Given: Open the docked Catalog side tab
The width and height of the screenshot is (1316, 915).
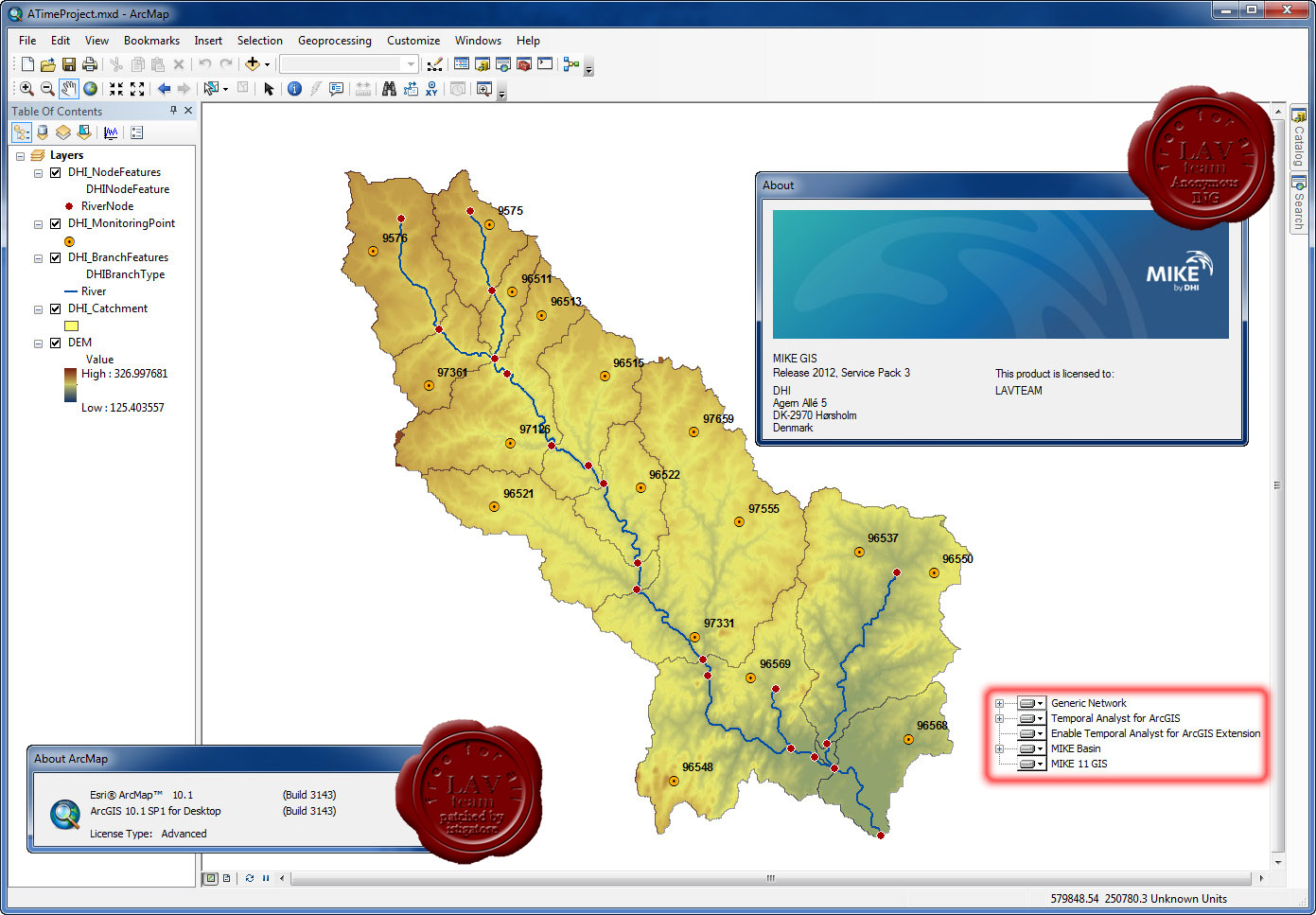Looking at the screenshot, I should tap(1299, 137).
